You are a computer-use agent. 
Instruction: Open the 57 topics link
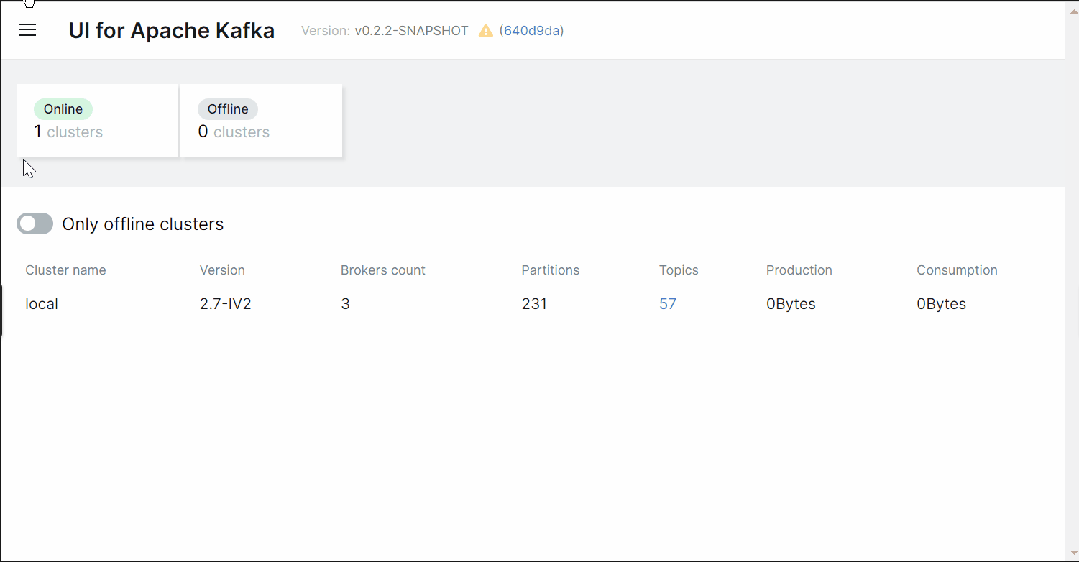(x=667, y=303)
